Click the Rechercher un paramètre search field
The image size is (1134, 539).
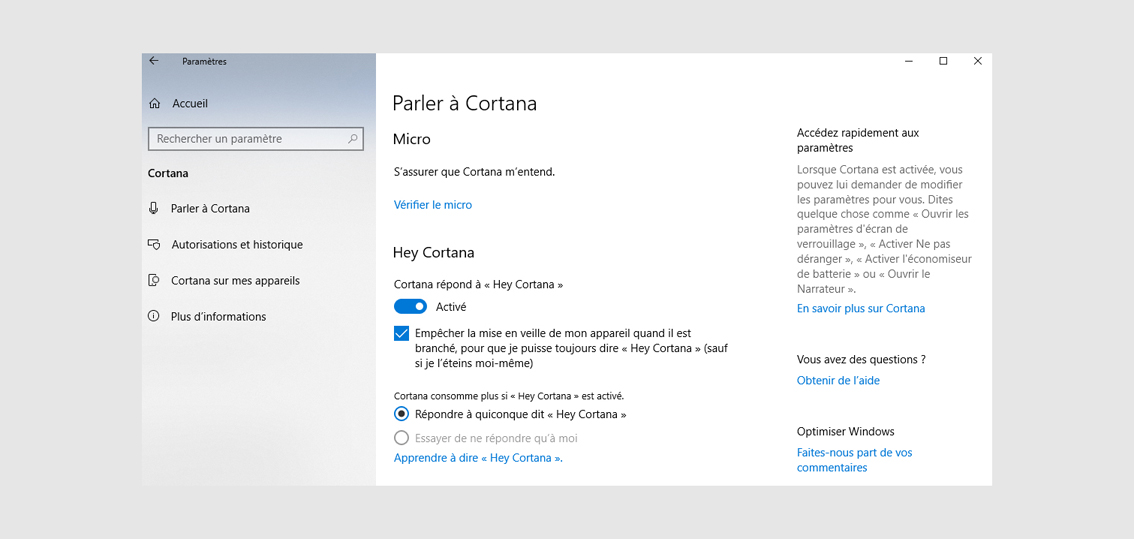pos(256,138)
